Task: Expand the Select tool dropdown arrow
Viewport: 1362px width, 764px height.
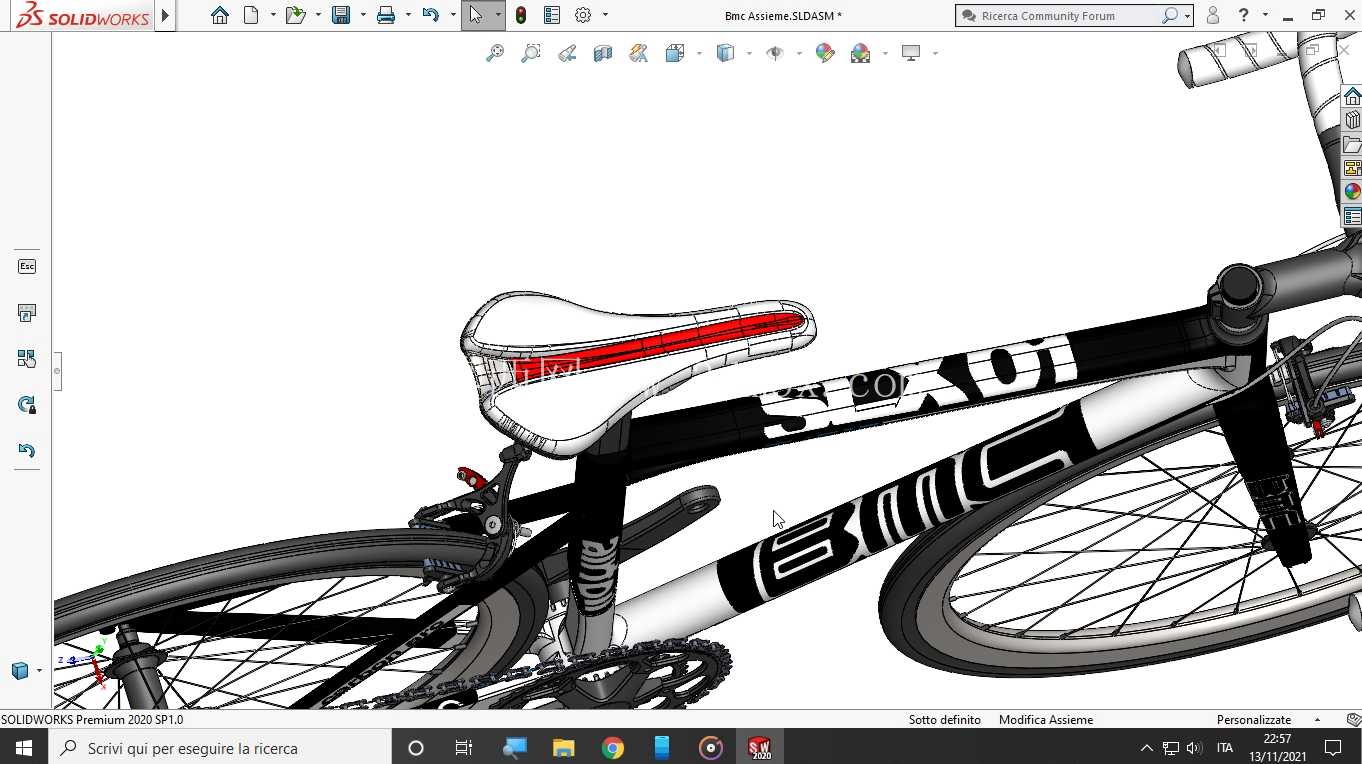Action: point(497,15)
